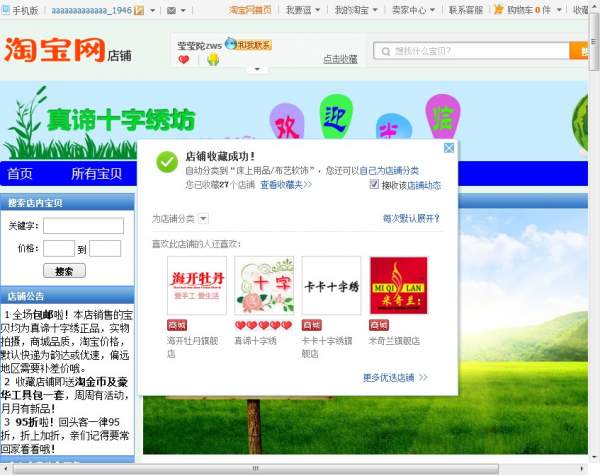Focus the 关键字 keyword field

coord(83,225)
